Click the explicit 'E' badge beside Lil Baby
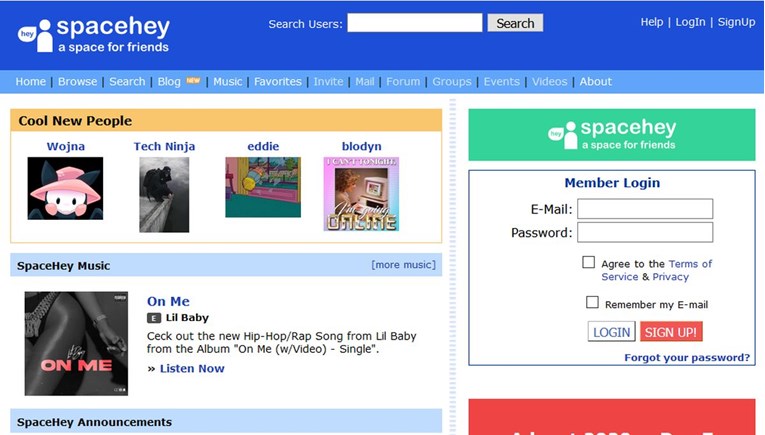The height and width of the screenshot is (435, 765). tap(154, 318)
